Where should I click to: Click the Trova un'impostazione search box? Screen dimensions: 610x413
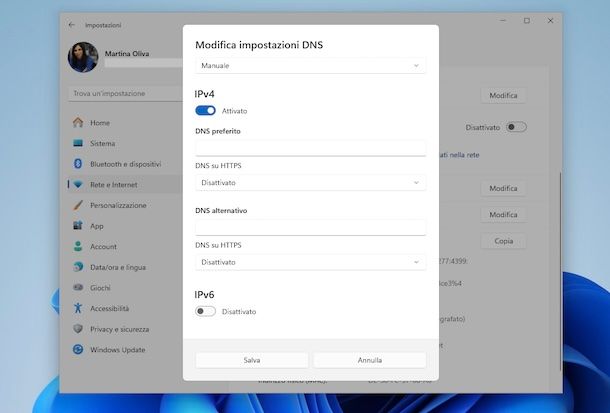click(125, 93)
